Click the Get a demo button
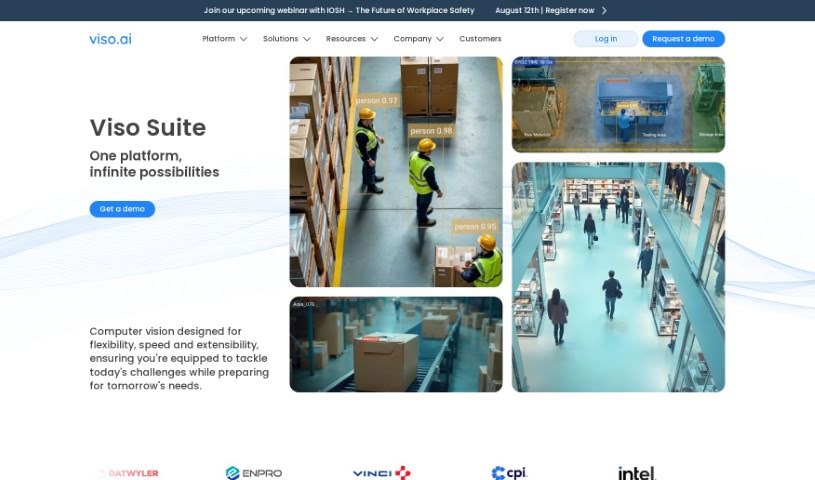This screenshot has width=815, height=480. 122,209
